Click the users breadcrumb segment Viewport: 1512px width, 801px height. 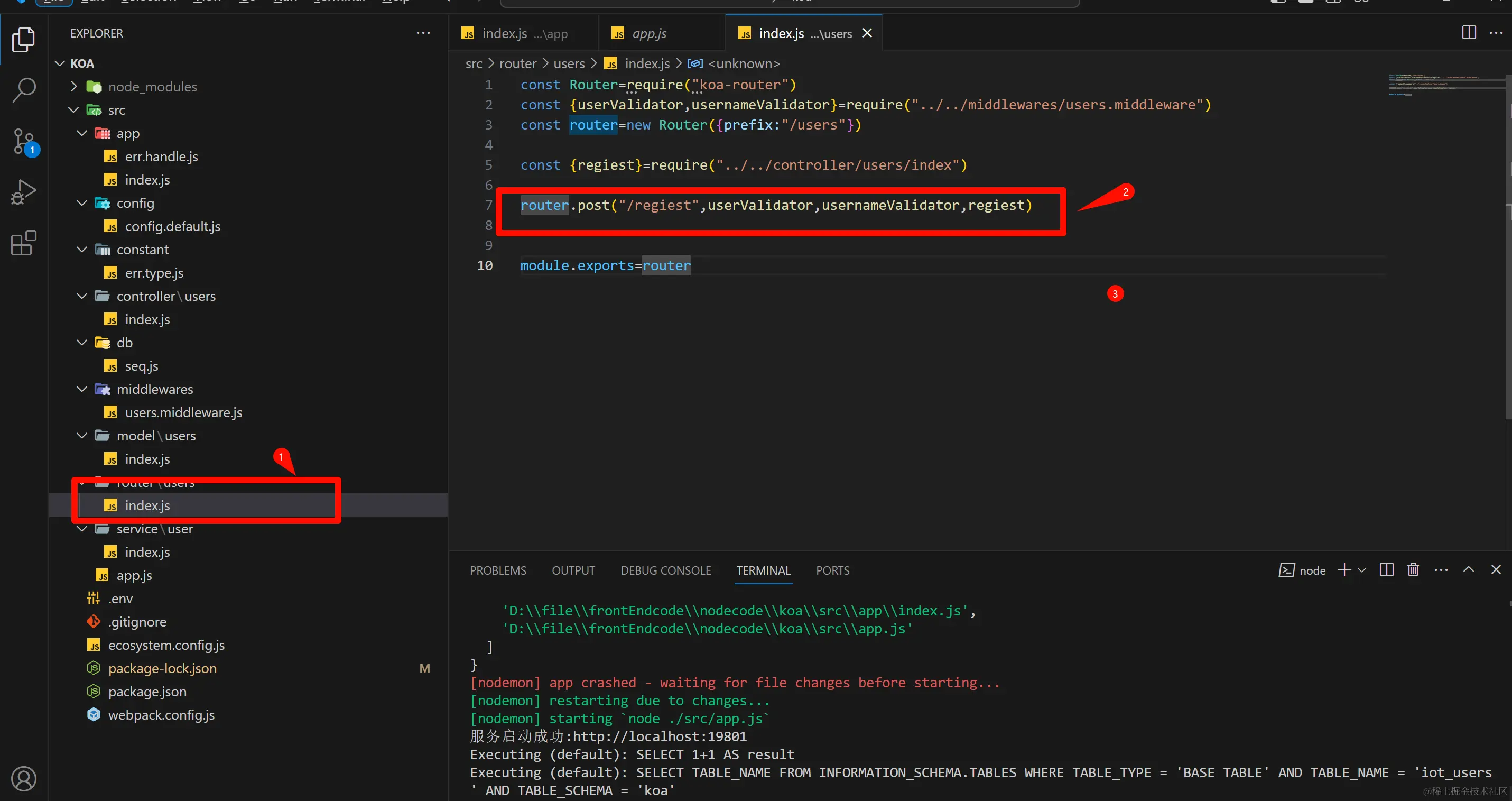tap(569, 63)
